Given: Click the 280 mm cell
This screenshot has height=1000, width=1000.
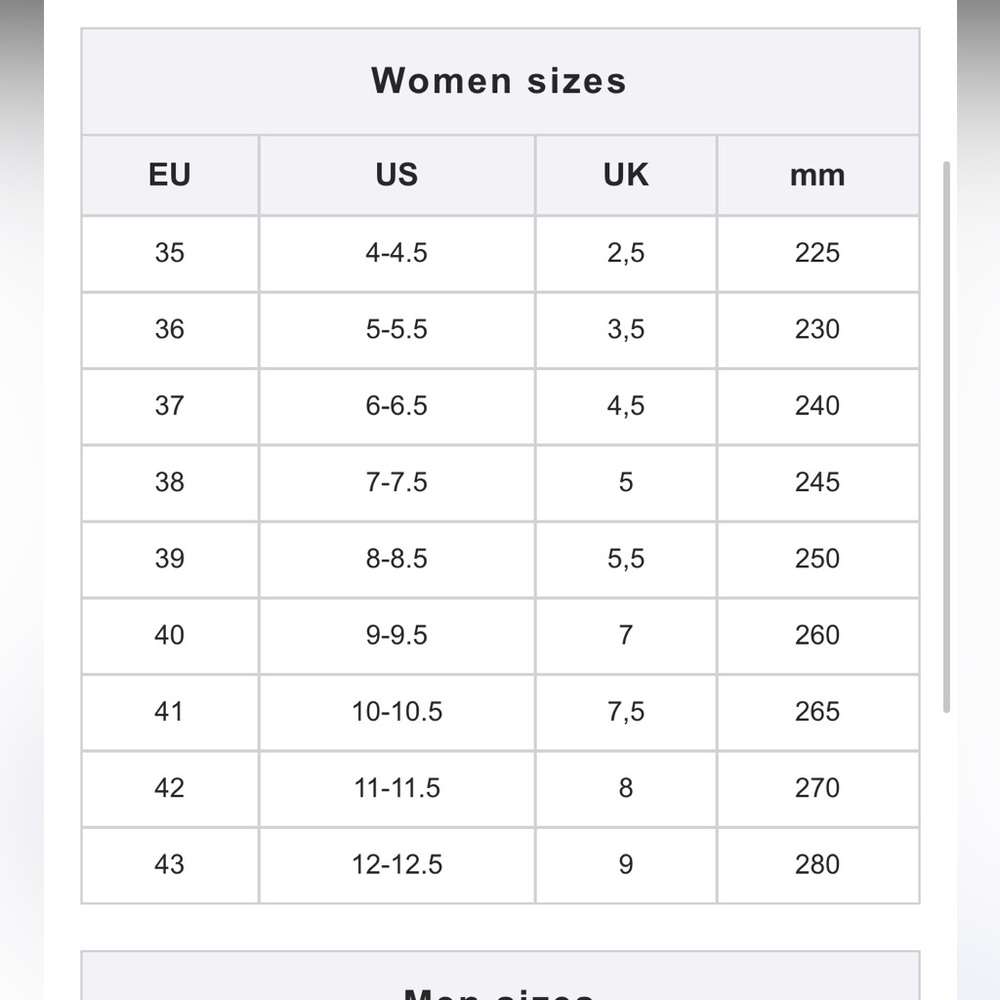Looking at the screenshot, I should (x=818, y=865).
